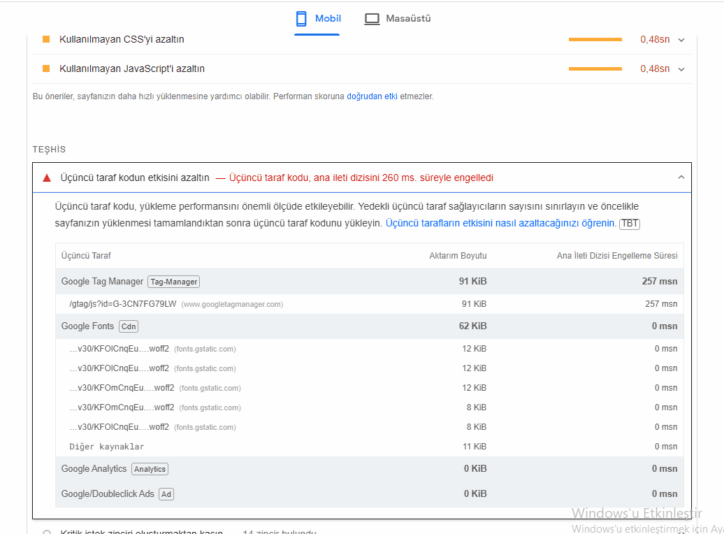This screenshot has height=534, width=724.
Task: Click the /gtag/js?id=G-3CN7FG79LW resource URL
Action: 122,304
